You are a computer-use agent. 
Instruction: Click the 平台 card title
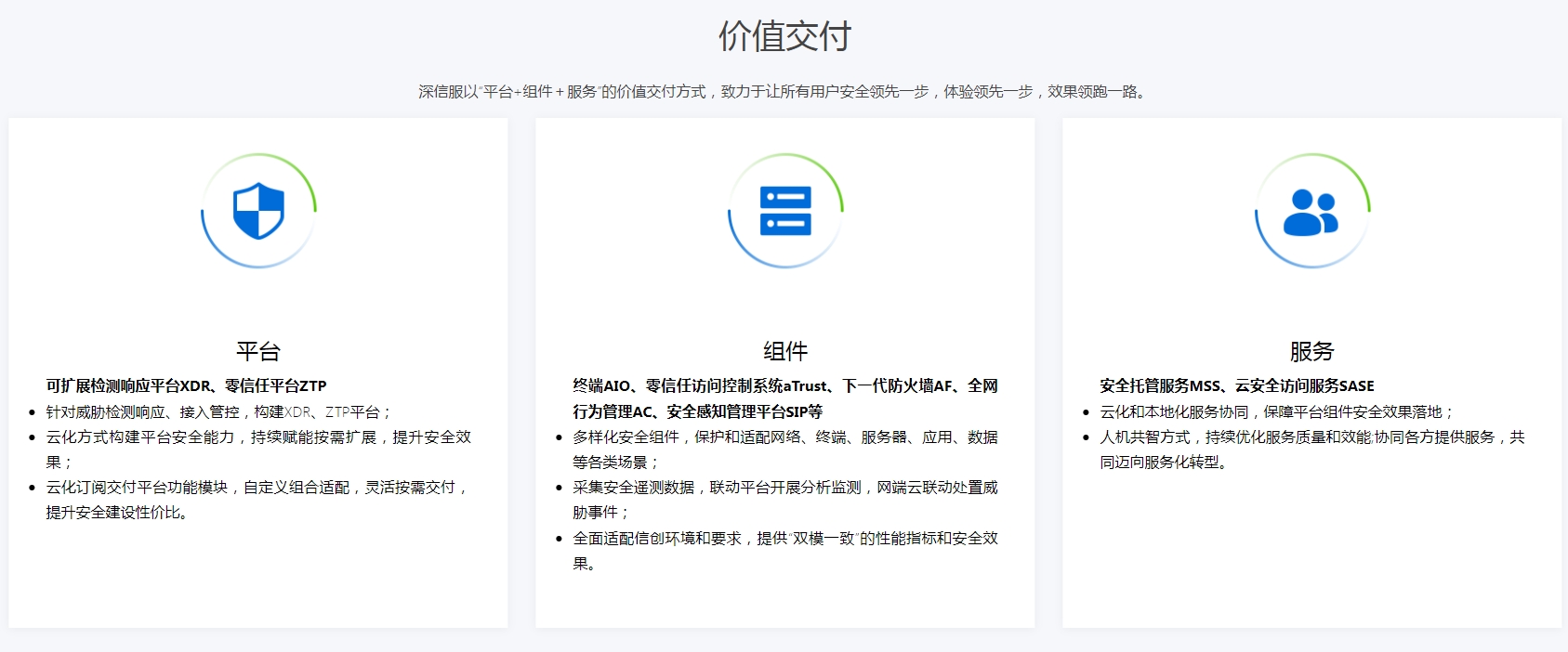pyautogui.click(x=258, y=351)
